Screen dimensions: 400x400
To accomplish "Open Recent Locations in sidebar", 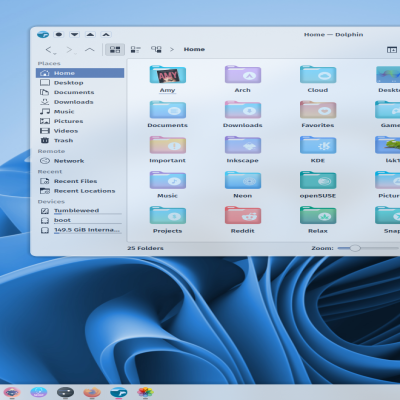I will pyautogui.click(x=80, y=191).
